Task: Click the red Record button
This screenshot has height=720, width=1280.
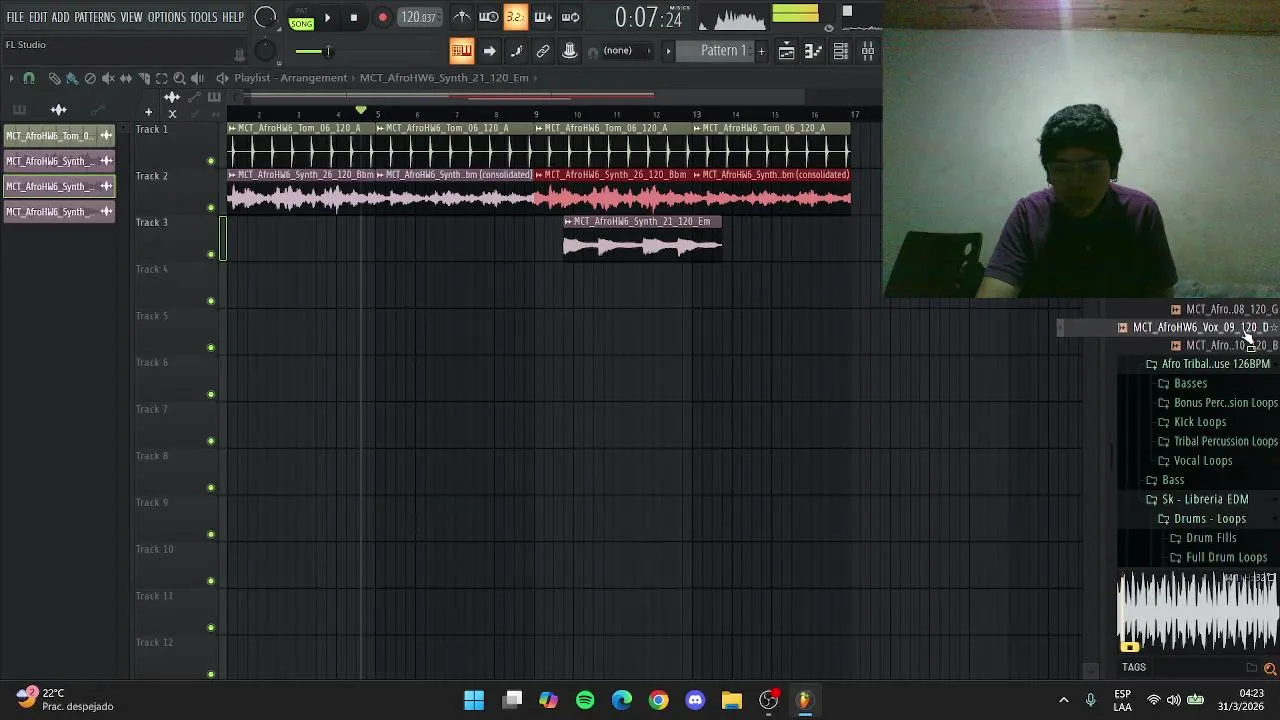Action: click(x=382, y=17)
